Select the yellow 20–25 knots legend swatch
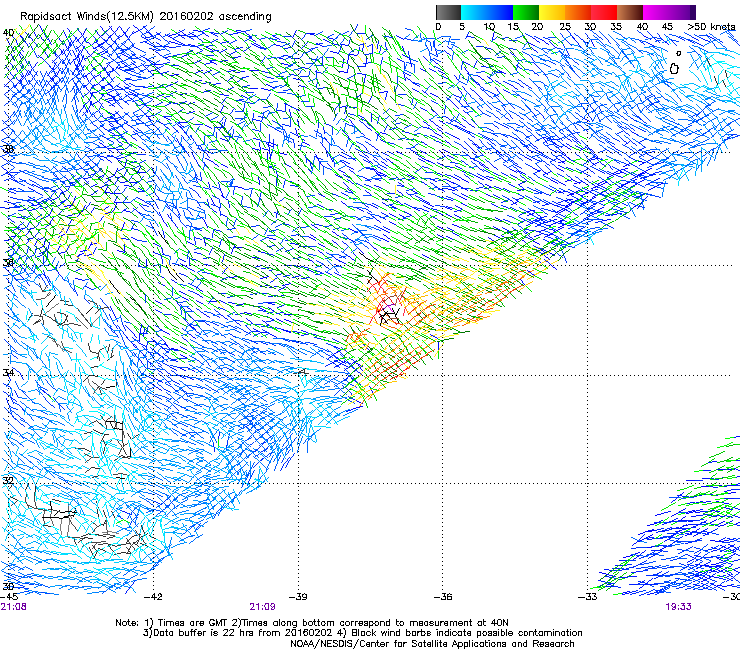740x650 pixels. pos(552,12)
